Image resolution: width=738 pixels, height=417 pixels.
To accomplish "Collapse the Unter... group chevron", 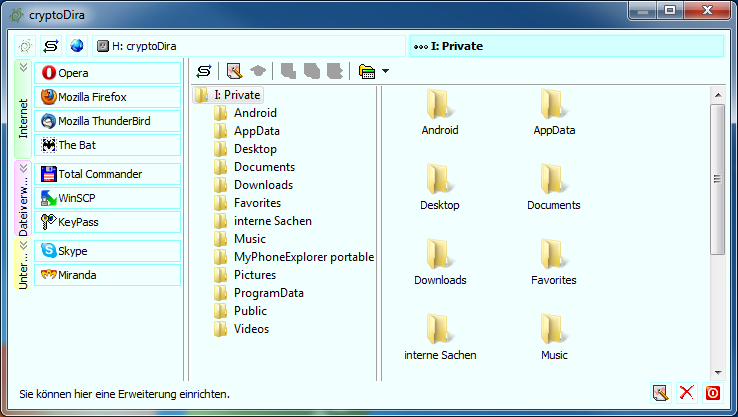I will point(23,245).
